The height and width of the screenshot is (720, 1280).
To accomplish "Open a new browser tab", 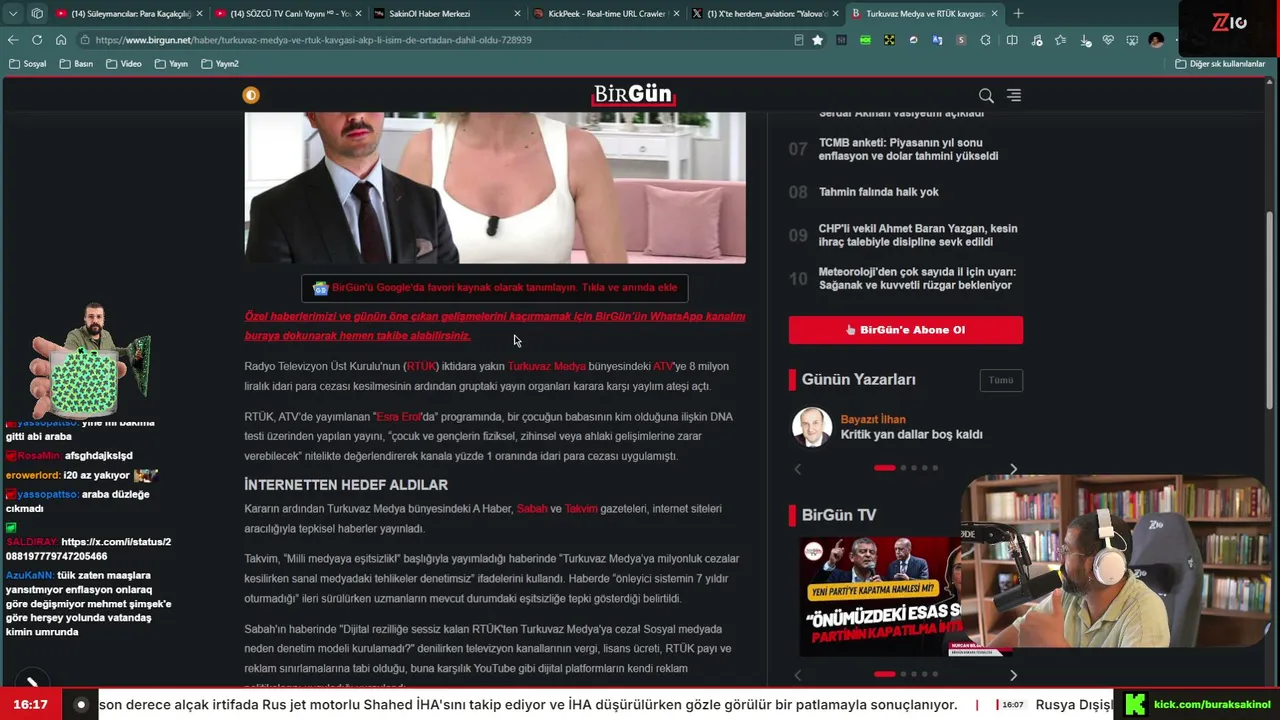I will [x=1018, y=14].
